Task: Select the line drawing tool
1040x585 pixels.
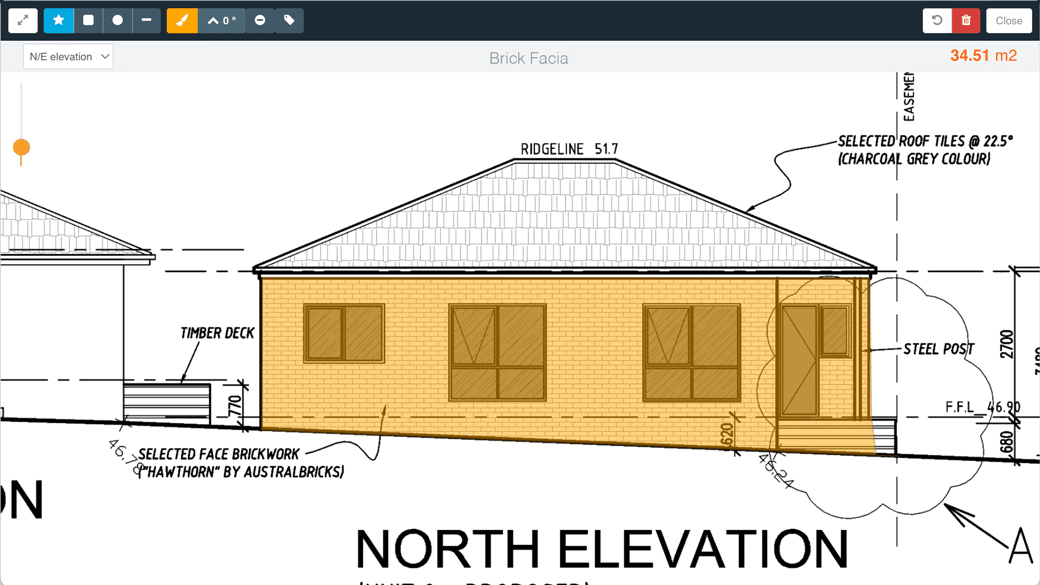Action: click(148, 20)
